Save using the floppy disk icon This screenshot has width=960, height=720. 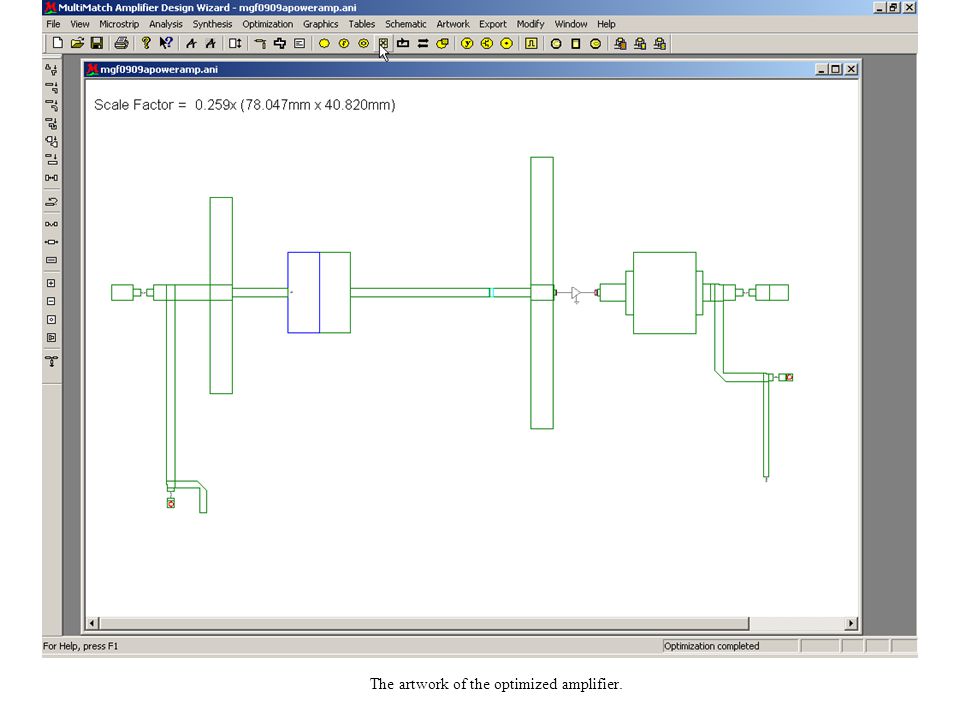96,43
